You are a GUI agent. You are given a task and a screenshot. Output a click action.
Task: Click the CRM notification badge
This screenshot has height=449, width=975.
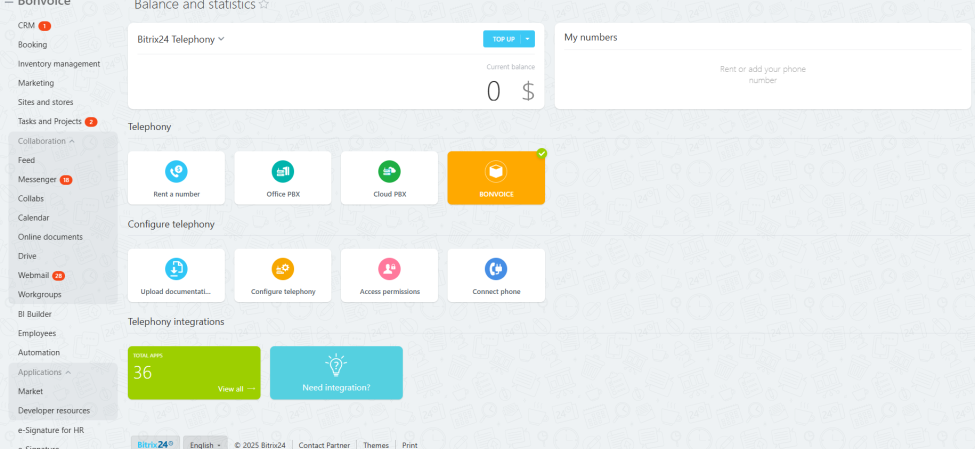[x=44, y=26]
